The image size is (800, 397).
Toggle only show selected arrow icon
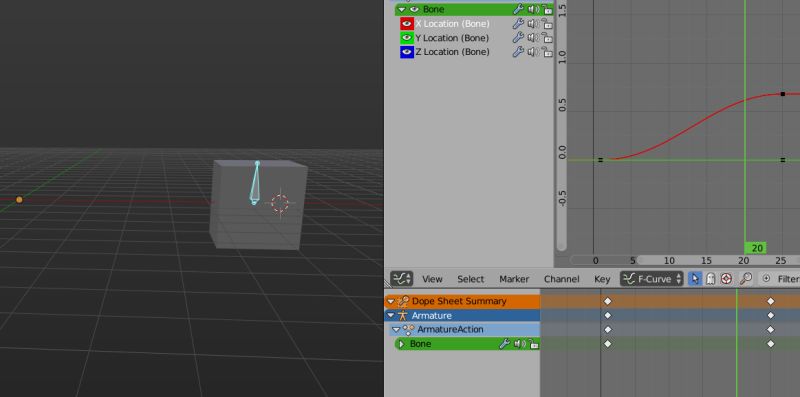pyautogui.click(x=695, y=279)
